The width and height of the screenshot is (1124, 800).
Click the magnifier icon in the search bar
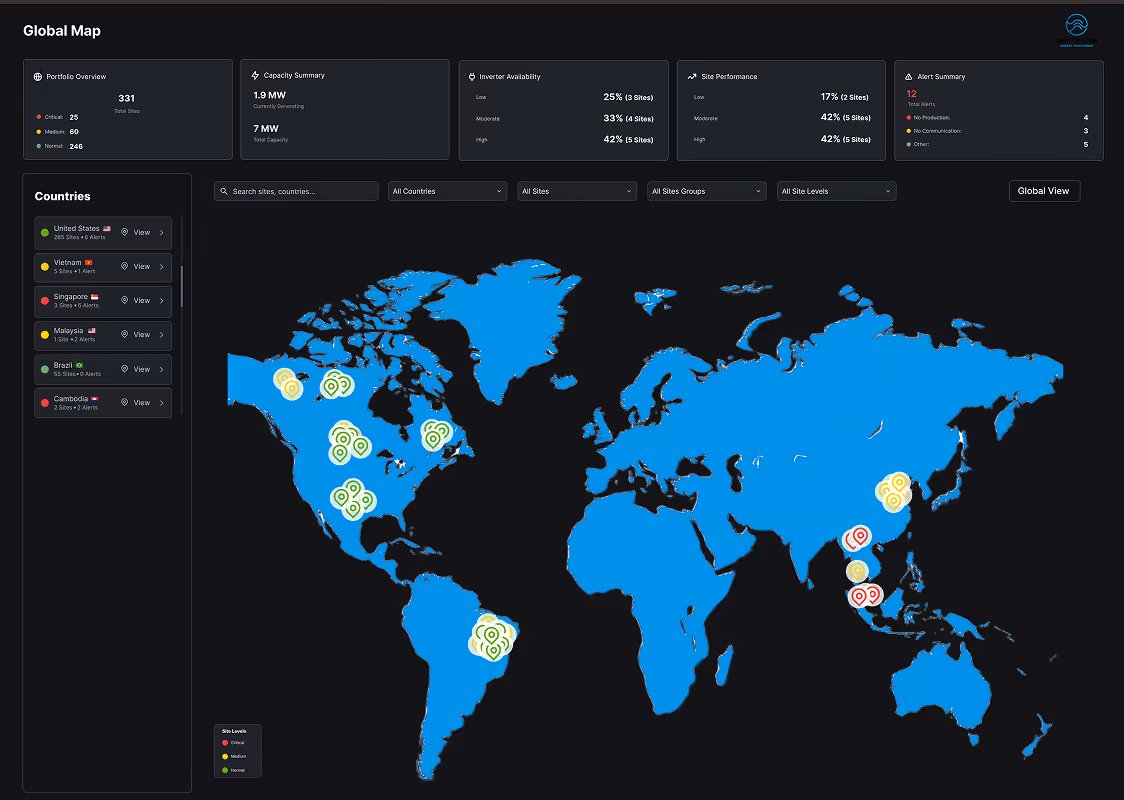coord(222,190)
